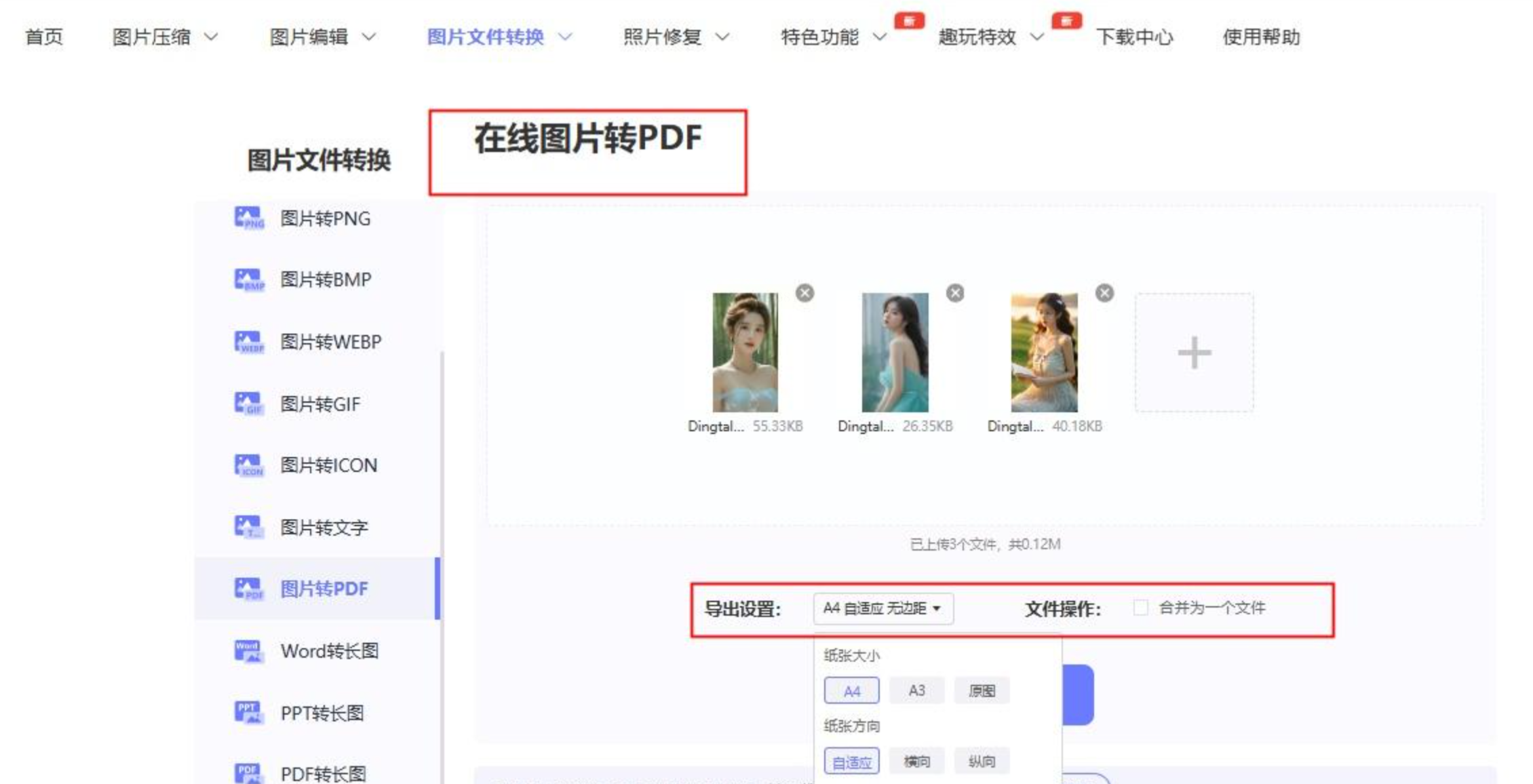This screenshot has width=1533, height=784.
Task: Click the 图片转PNG sidebar icon
Action: [x=248, y=218]
